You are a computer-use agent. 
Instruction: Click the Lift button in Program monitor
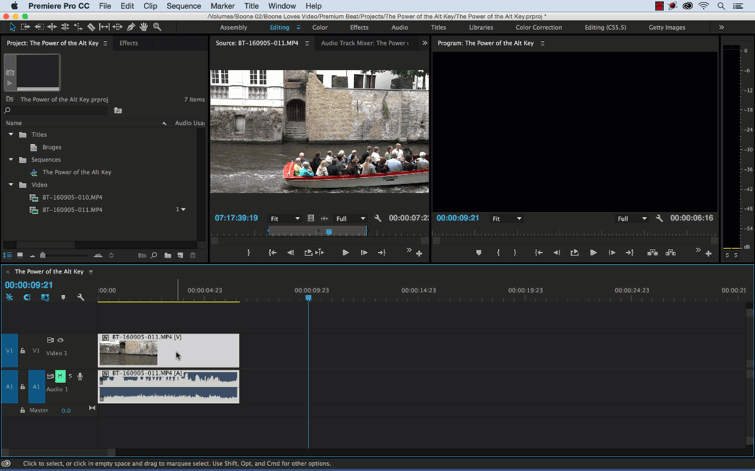pos(652,252)
